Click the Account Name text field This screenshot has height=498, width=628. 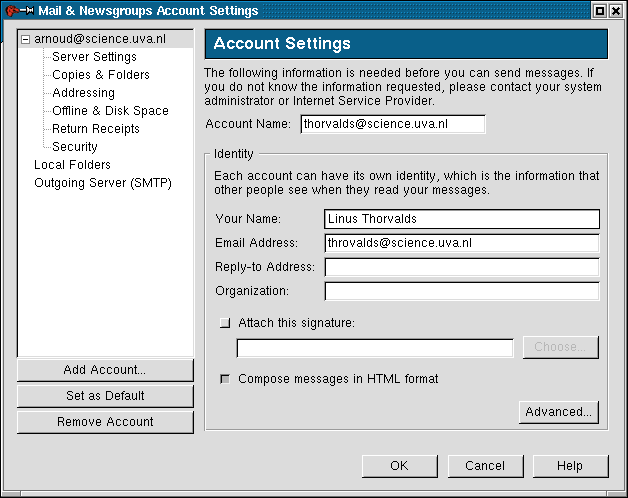coord(392,124)
